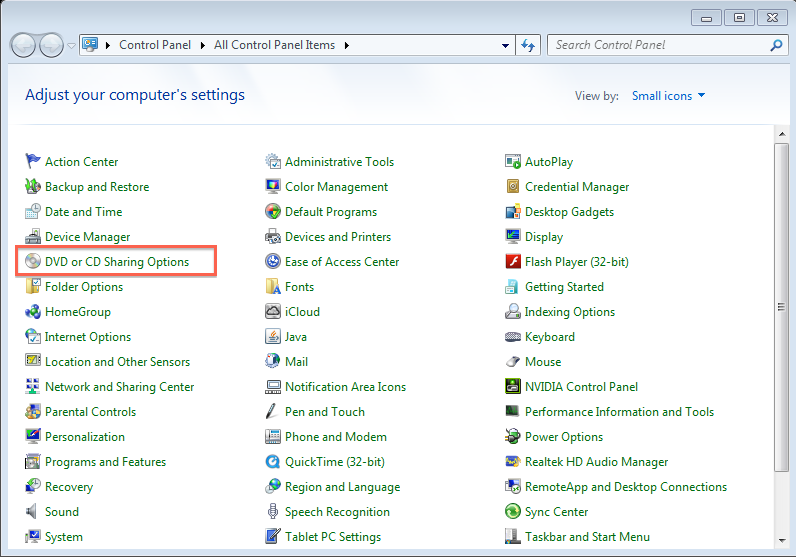Viewport: 796px width, 557px height.
Task: Open Getting Started link
Action: [564, 287]
